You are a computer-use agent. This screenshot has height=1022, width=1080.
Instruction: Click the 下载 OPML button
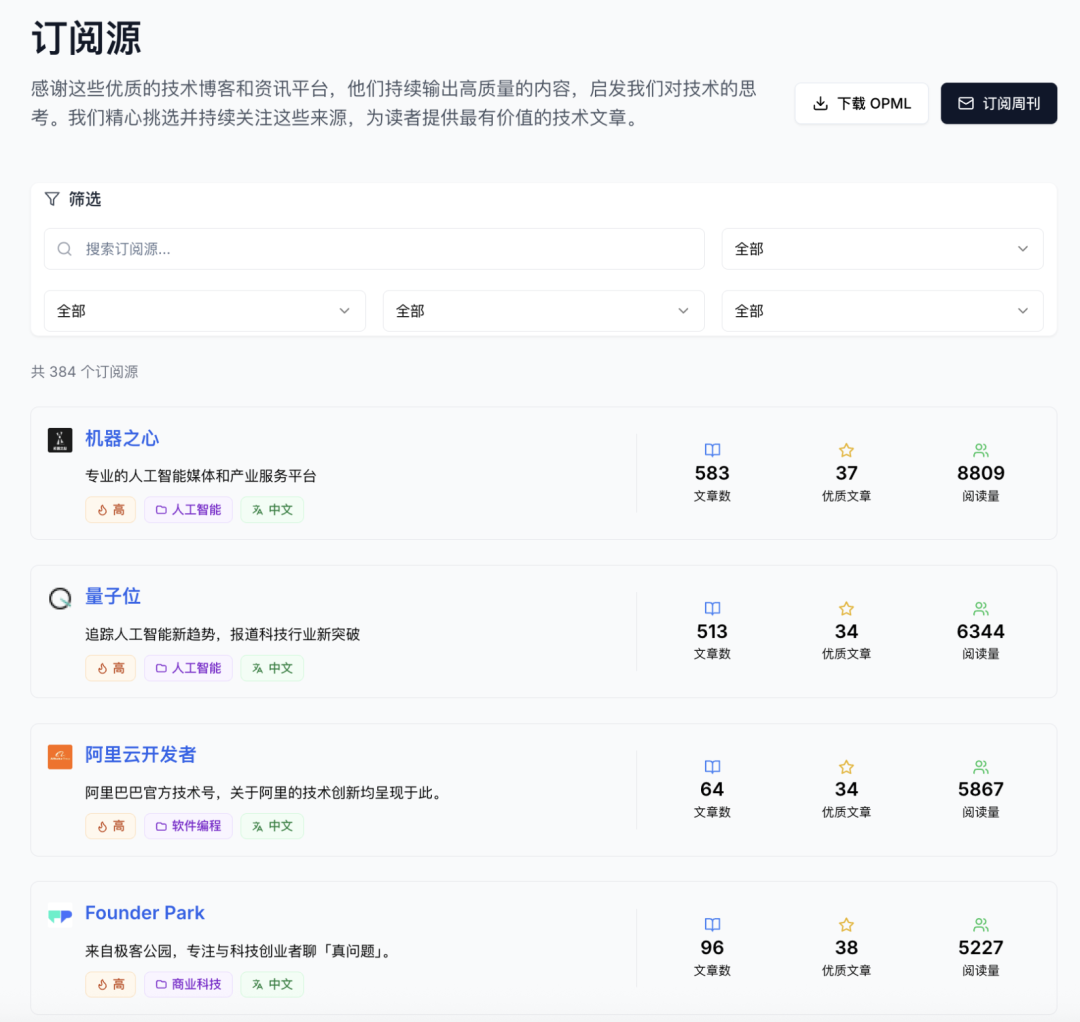pyautogui.click(x=861, y=103)
